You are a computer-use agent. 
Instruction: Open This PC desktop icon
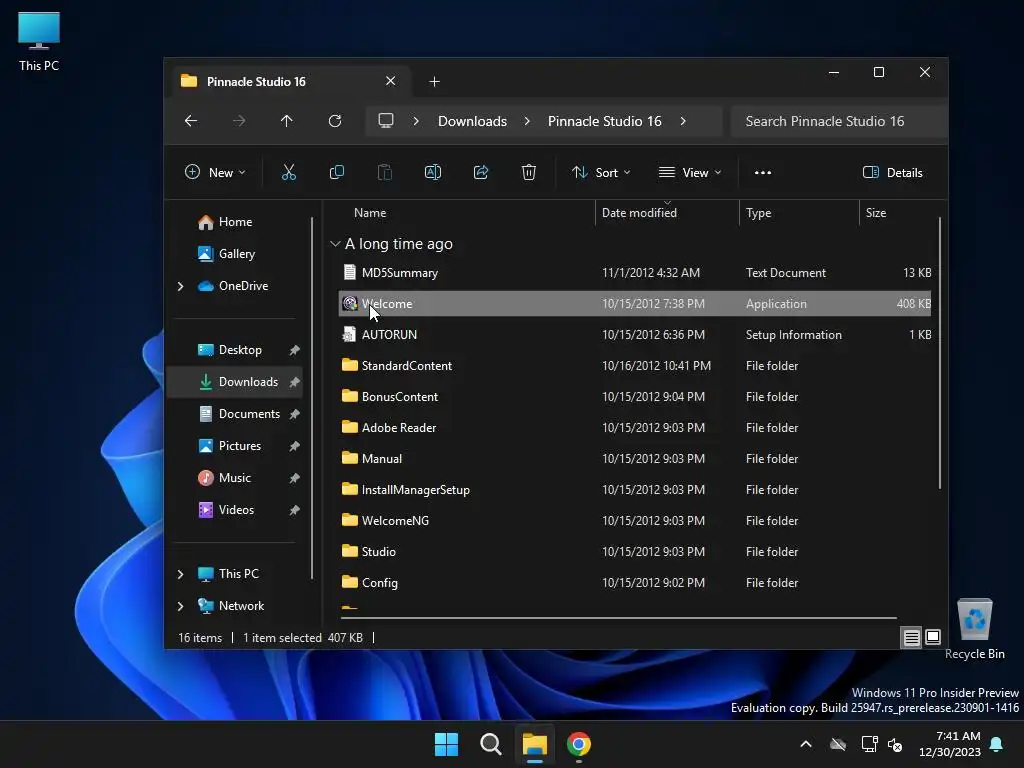[x=39, y=41]
